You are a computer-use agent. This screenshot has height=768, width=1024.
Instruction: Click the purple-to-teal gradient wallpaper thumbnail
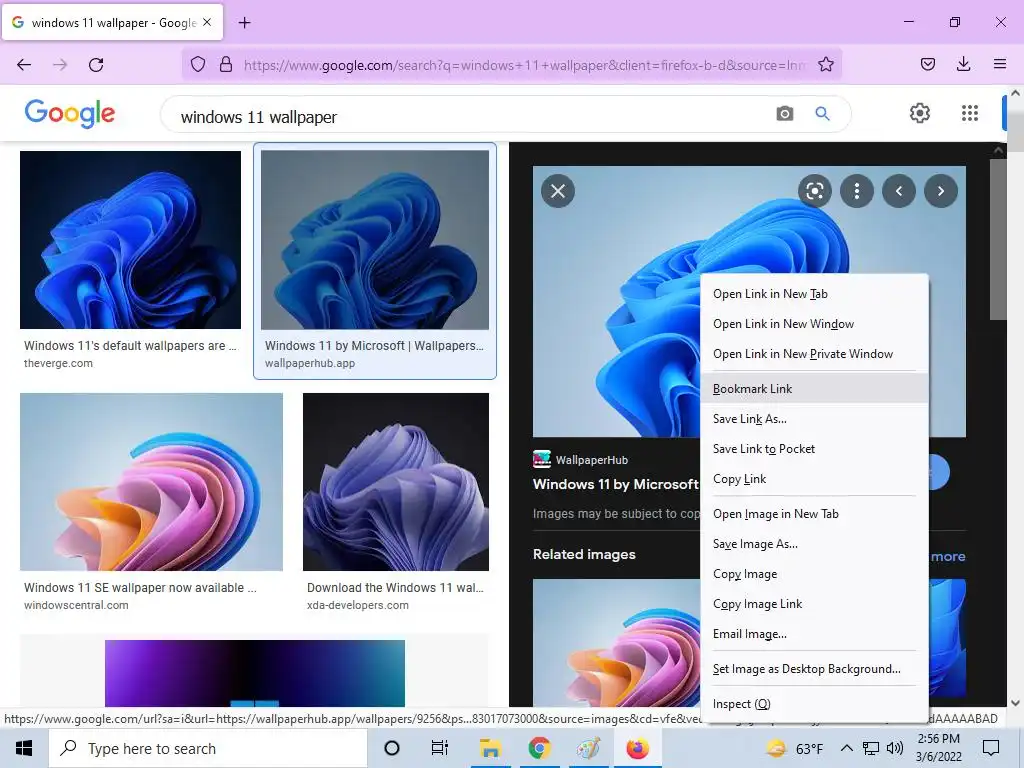[255, 673]
